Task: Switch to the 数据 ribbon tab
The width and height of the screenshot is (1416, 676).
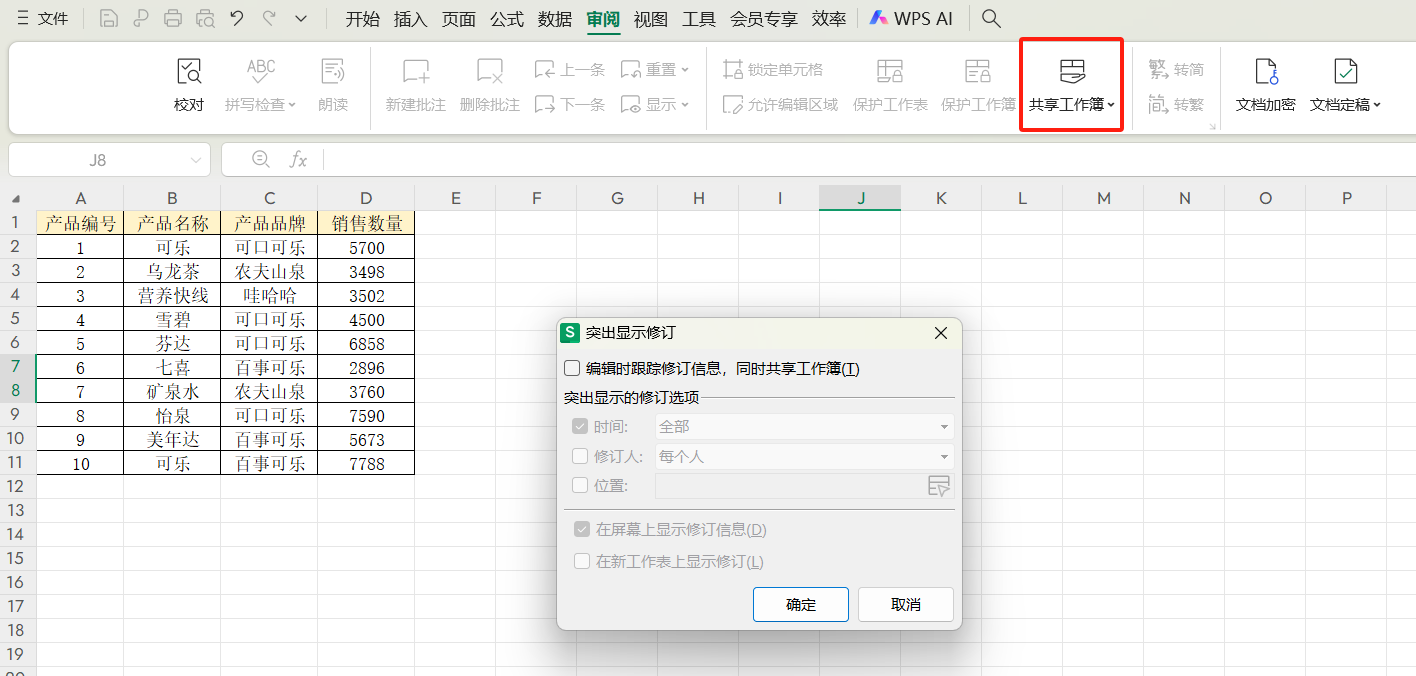Action: (554, 18)
